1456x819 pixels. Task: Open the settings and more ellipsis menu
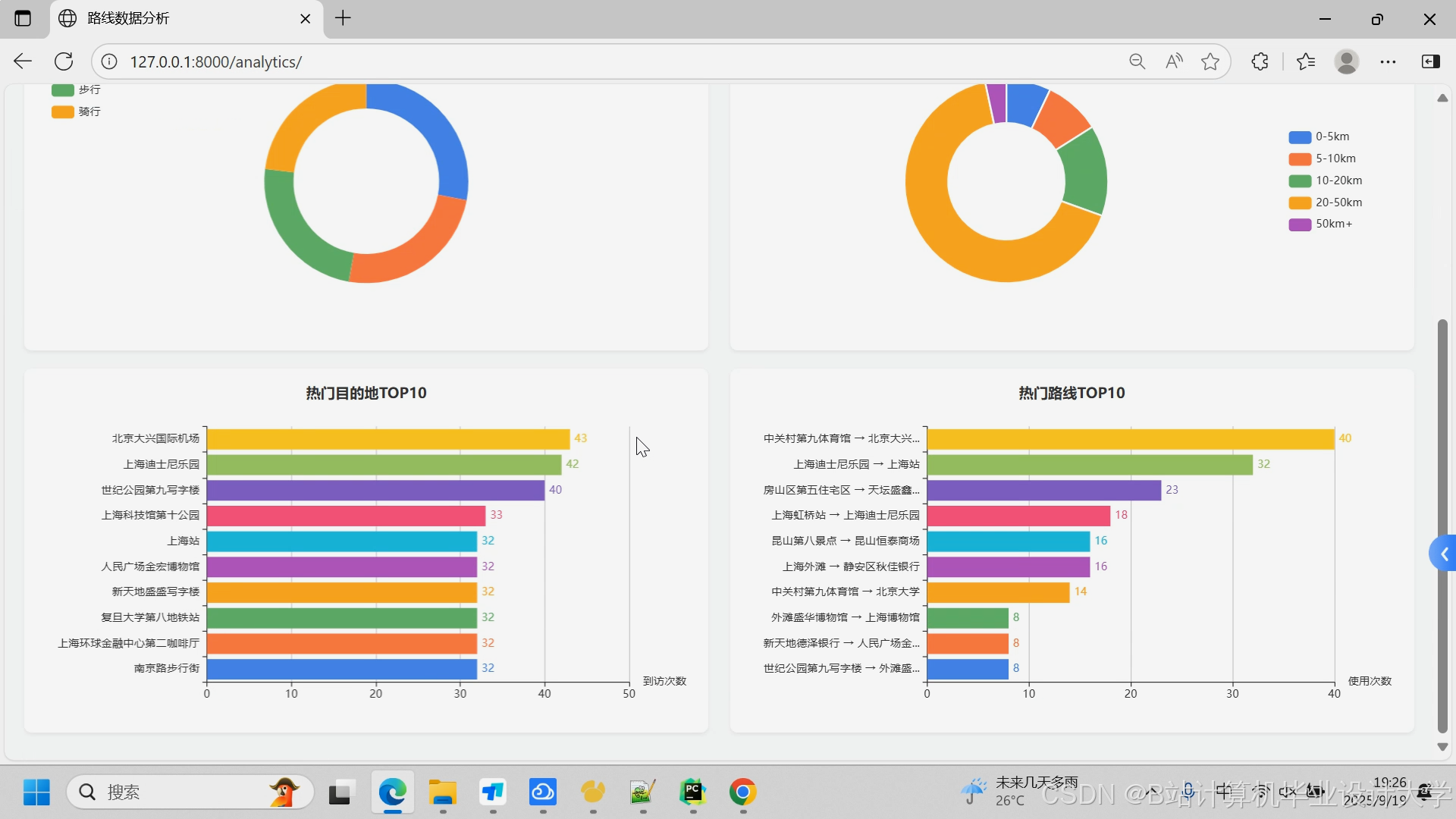coord(1388,61)
